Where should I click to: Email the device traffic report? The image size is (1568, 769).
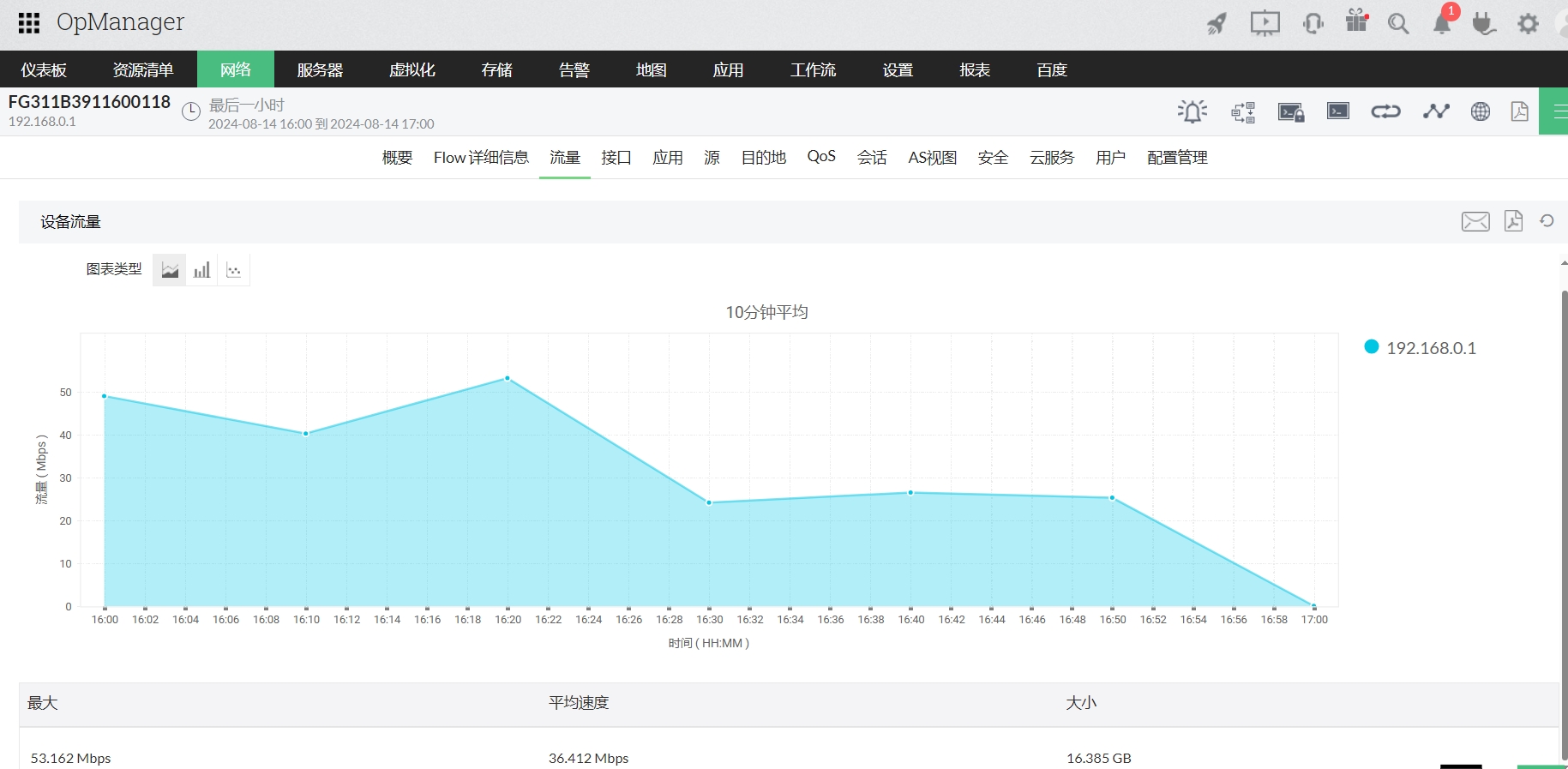click(x=1475, y=221)
